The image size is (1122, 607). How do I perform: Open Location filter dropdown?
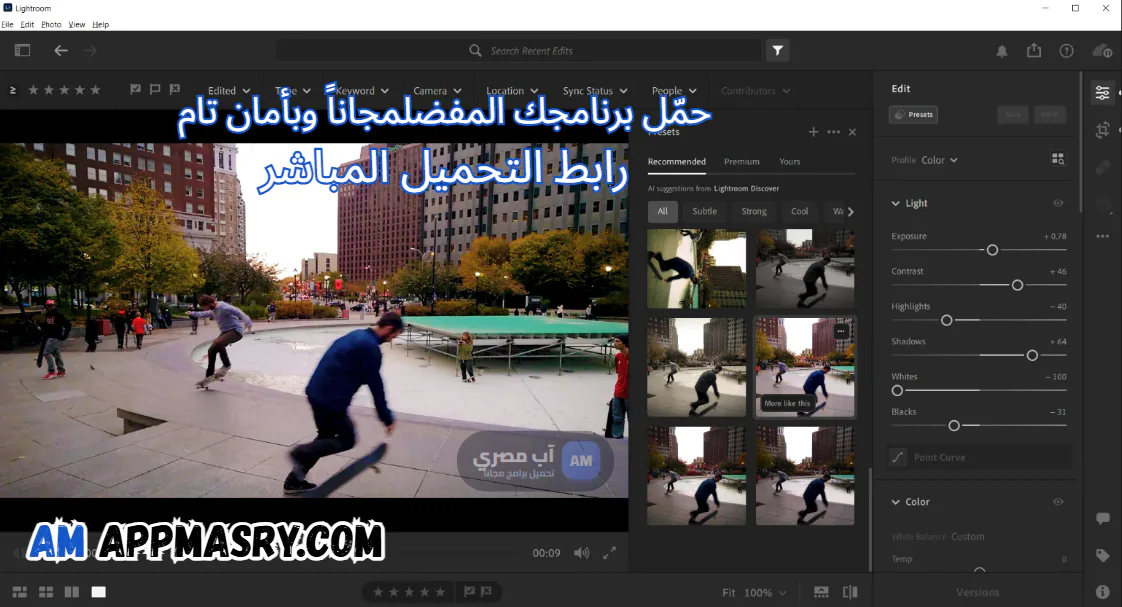pyautogui.click(x=512, y=91)
